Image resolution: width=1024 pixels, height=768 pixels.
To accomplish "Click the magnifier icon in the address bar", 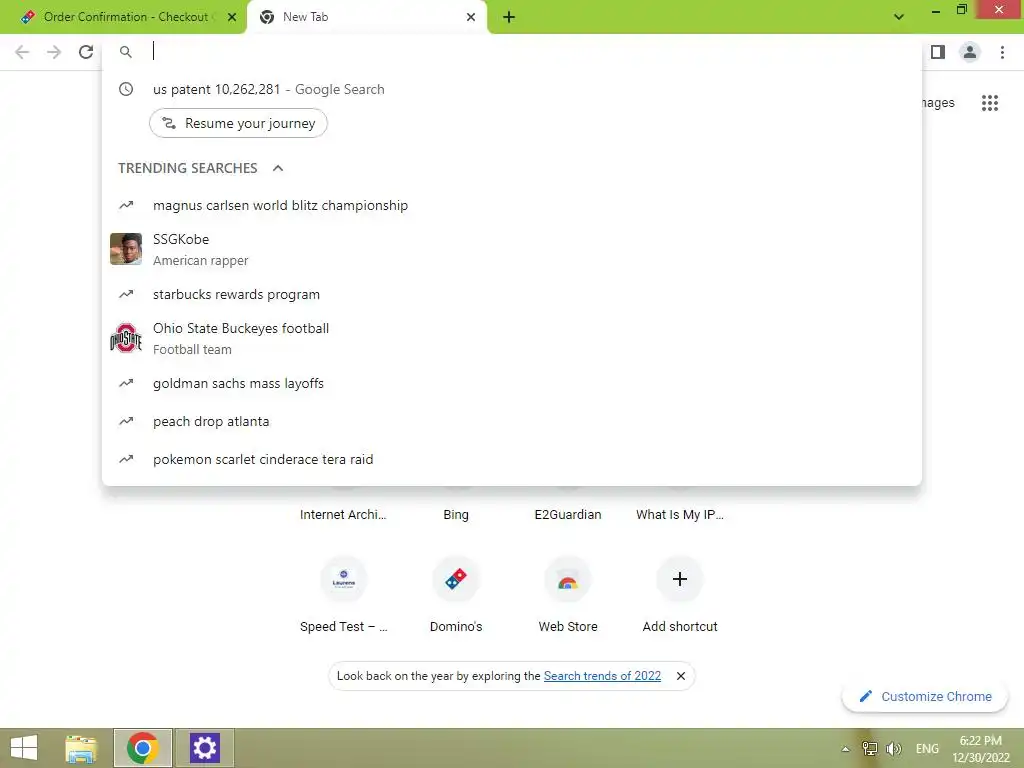I will pyautogui.click(x=126, y=52).
